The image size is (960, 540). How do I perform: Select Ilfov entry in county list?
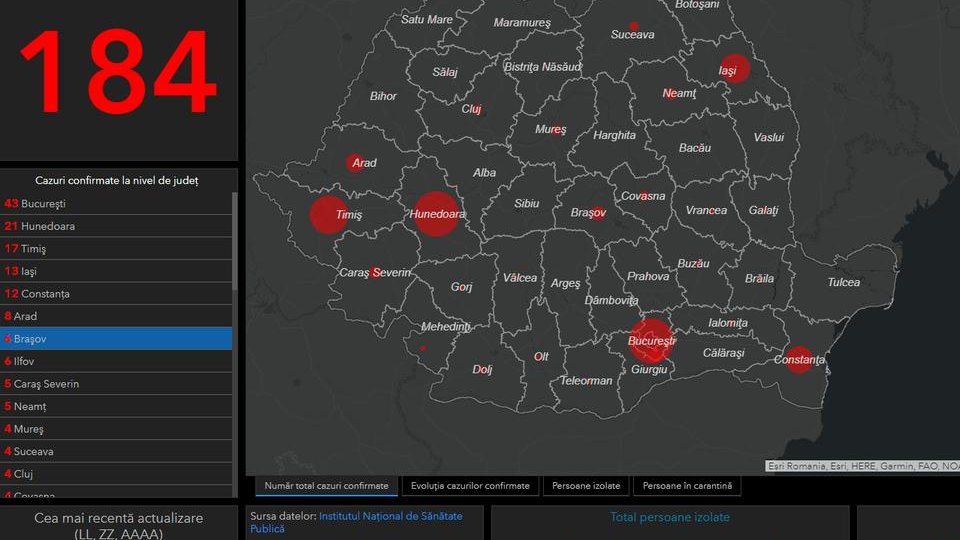tap(116, 361)
